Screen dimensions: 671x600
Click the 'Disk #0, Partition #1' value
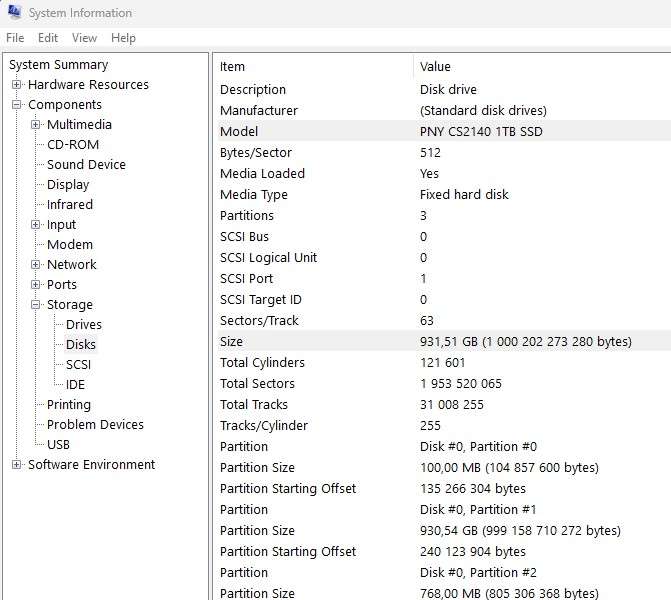point(478,509)
